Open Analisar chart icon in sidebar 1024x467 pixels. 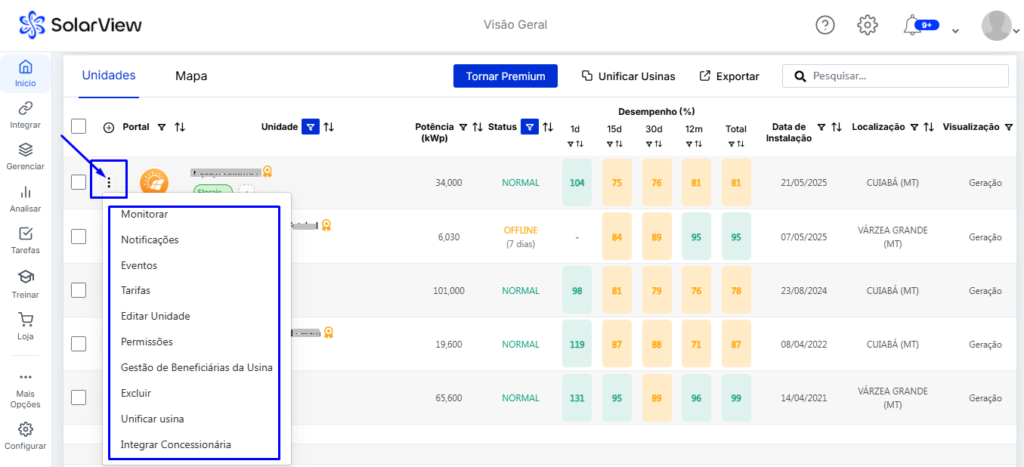(x=25, y=192)
